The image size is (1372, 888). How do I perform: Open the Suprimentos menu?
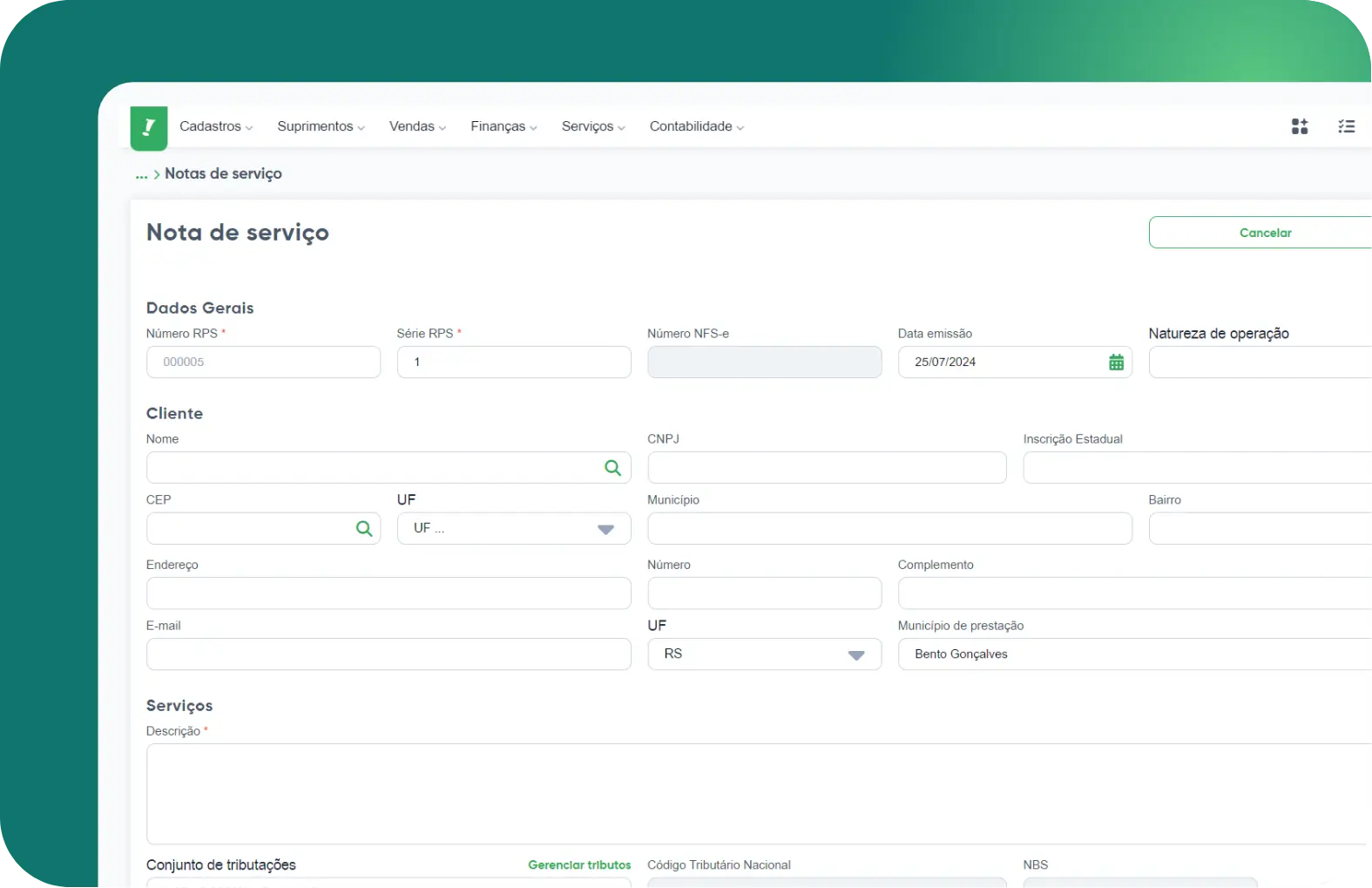point(321,126)
